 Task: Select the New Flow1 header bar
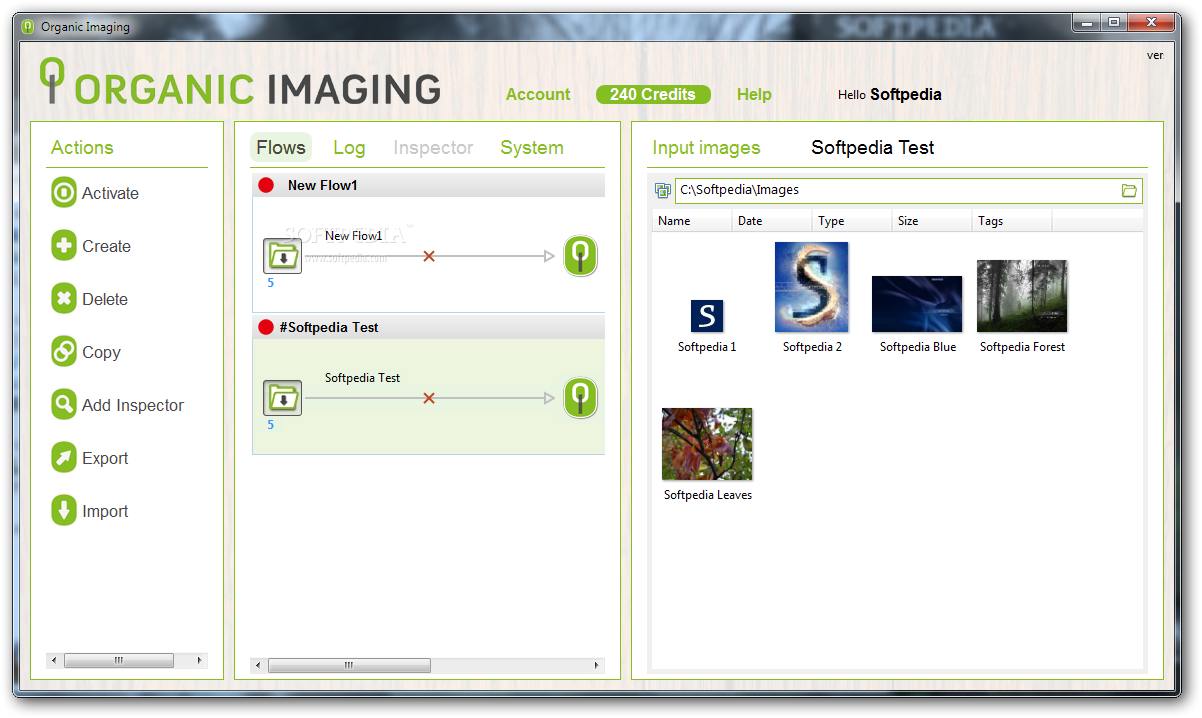coord(428,185)
